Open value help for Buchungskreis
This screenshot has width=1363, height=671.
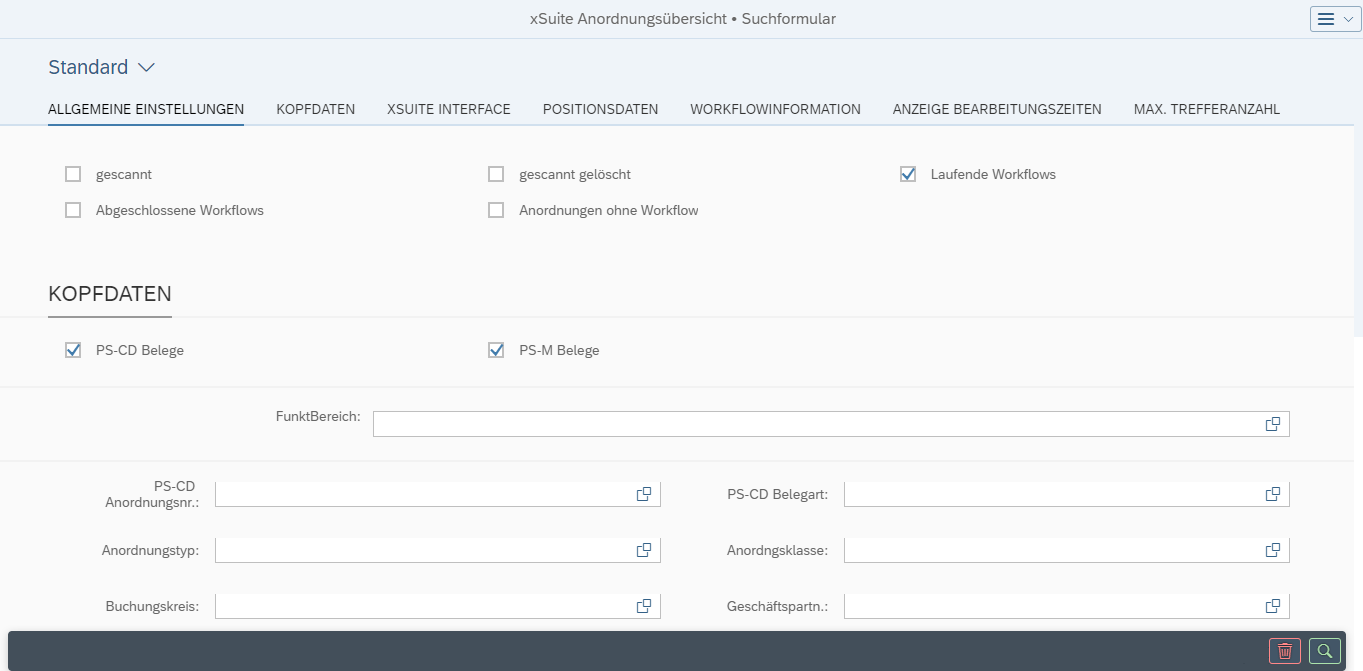pos(643,605)
